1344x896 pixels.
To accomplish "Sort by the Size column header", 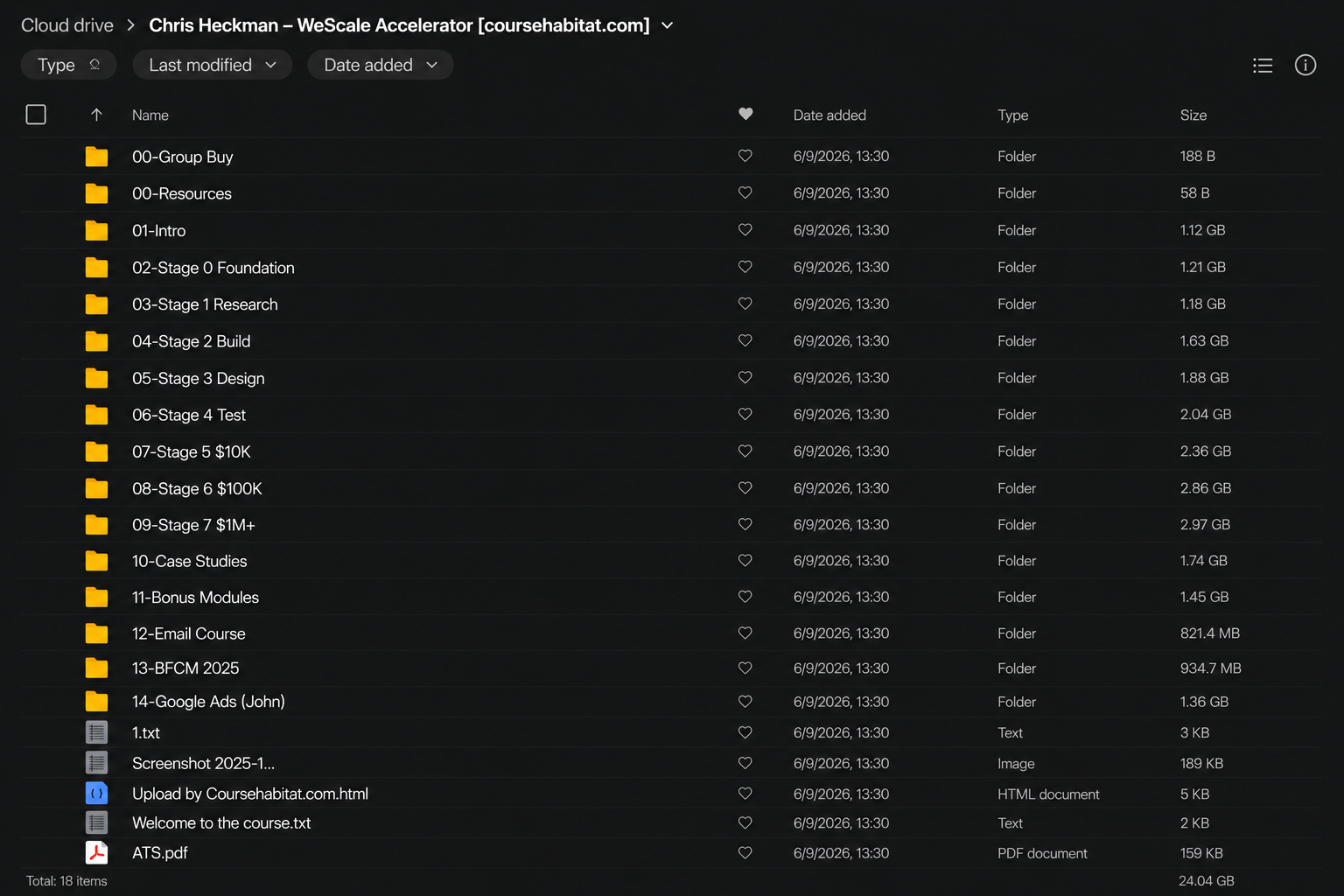I will point(1193,115).
